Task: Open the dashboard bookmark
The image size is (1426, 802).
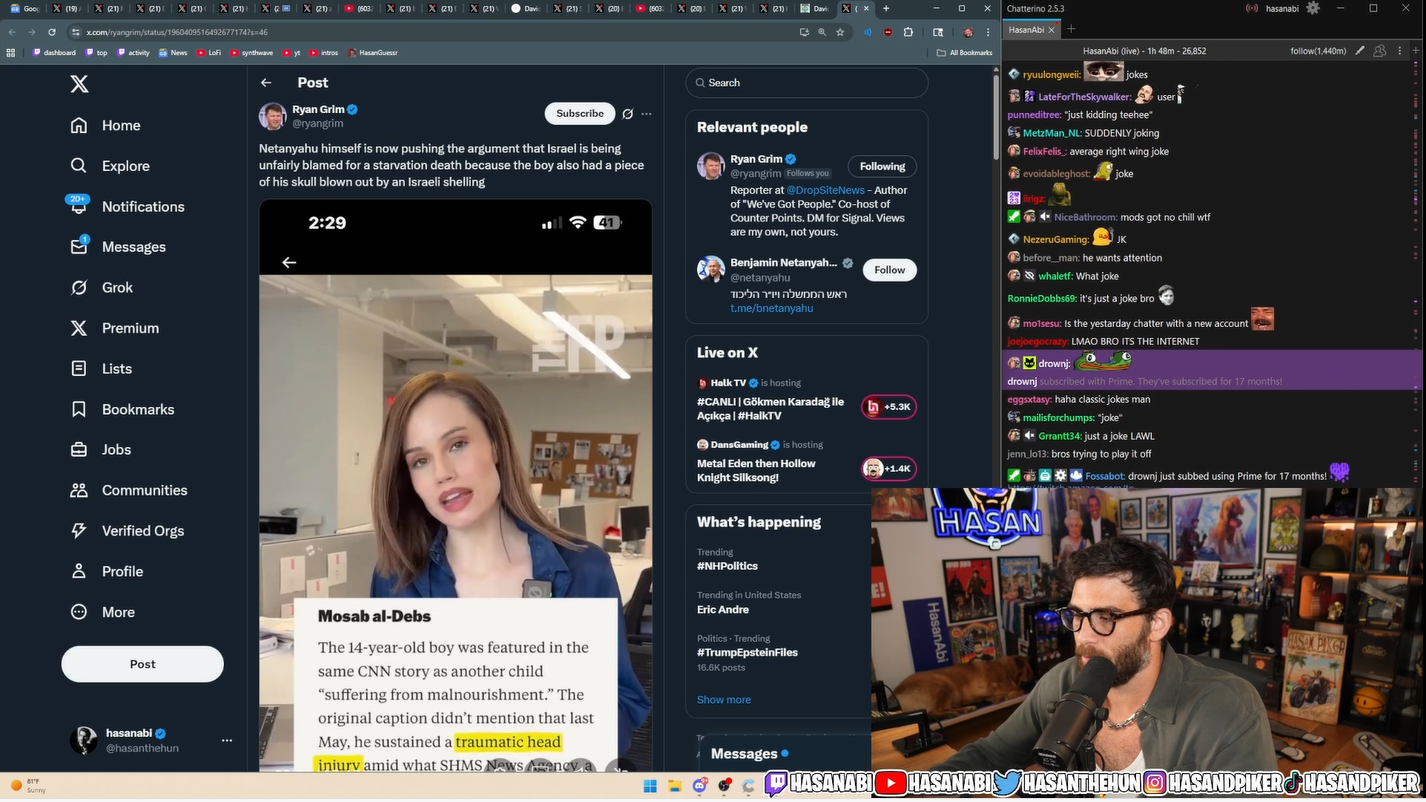Action: point(54,52)
